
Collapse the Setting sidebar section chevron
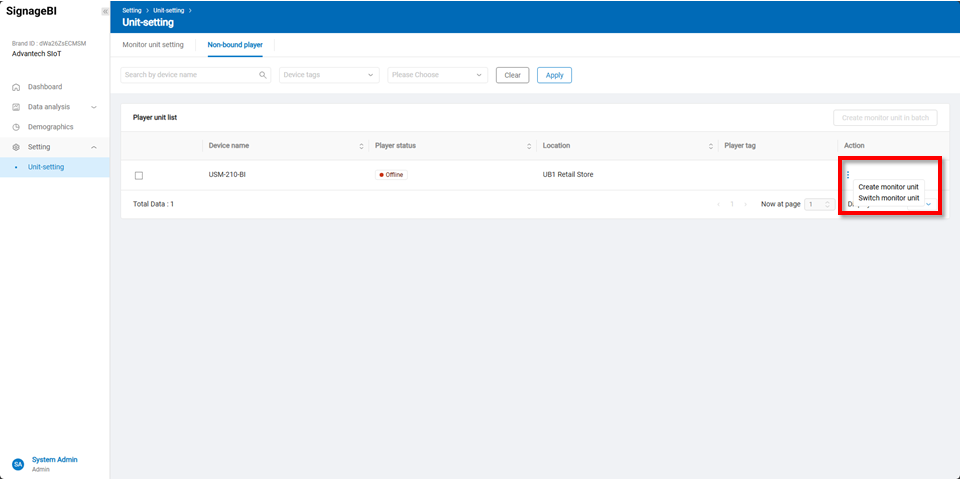[x=94, y=147]
